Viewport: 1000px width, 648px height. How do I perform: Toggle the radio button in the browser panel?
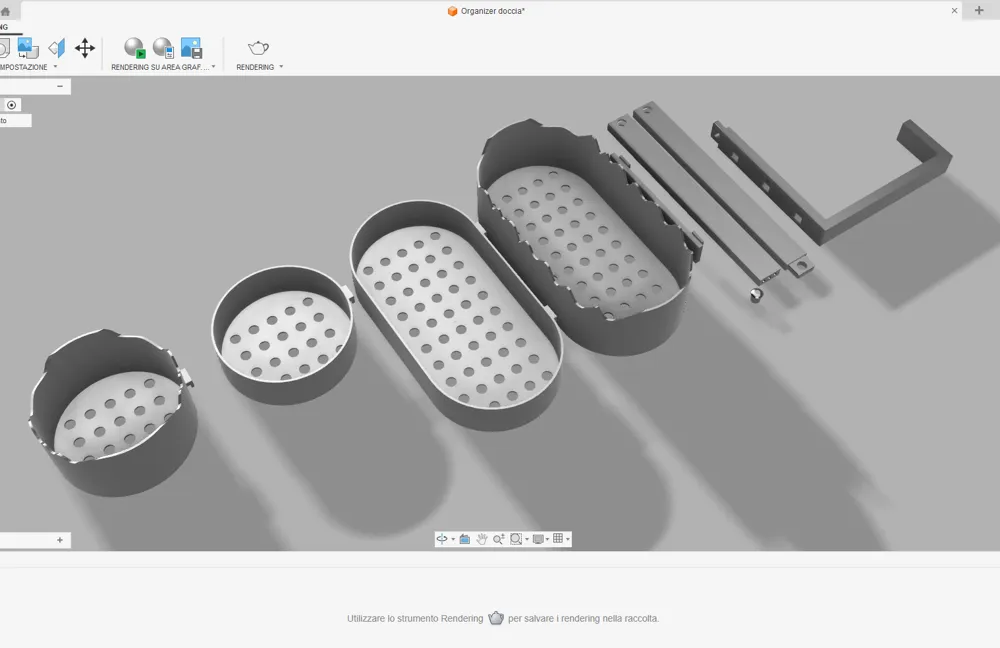click(11, 105)
